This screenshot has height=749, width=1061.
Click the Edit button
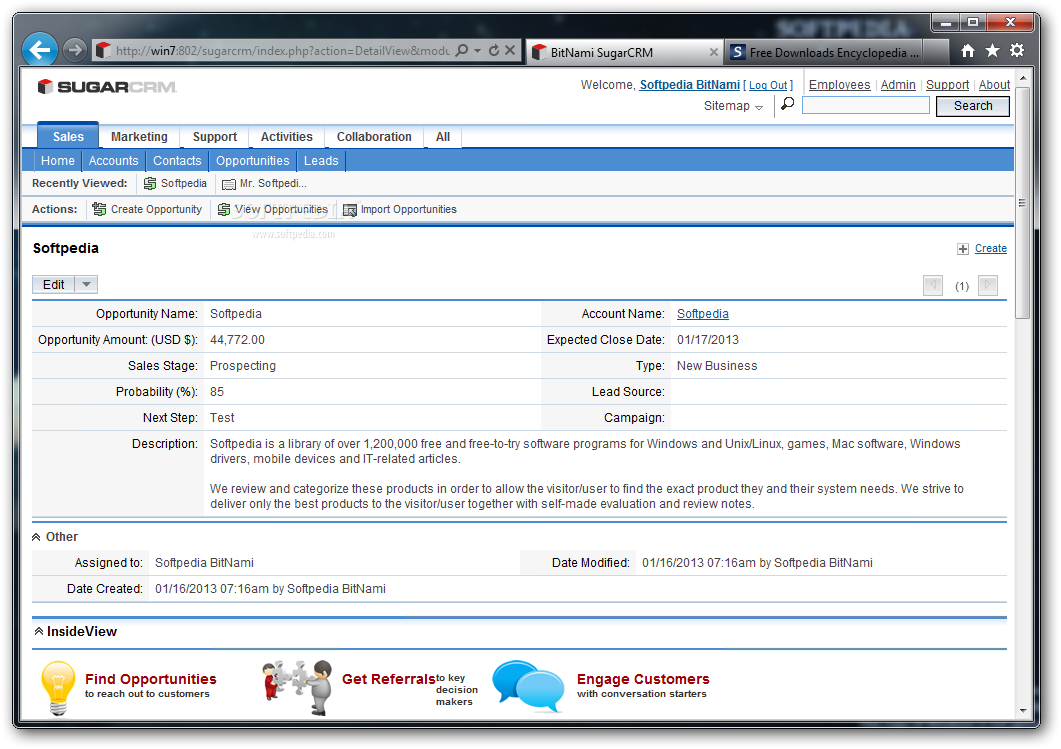point(53,285)
